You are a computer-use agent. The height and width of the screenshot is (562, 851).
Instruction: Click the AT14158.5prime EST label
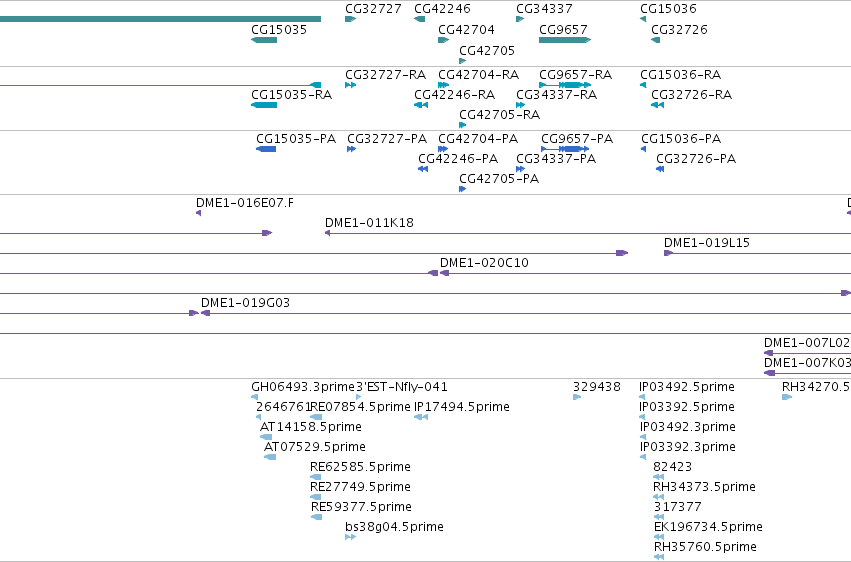[x=311, y=427]
